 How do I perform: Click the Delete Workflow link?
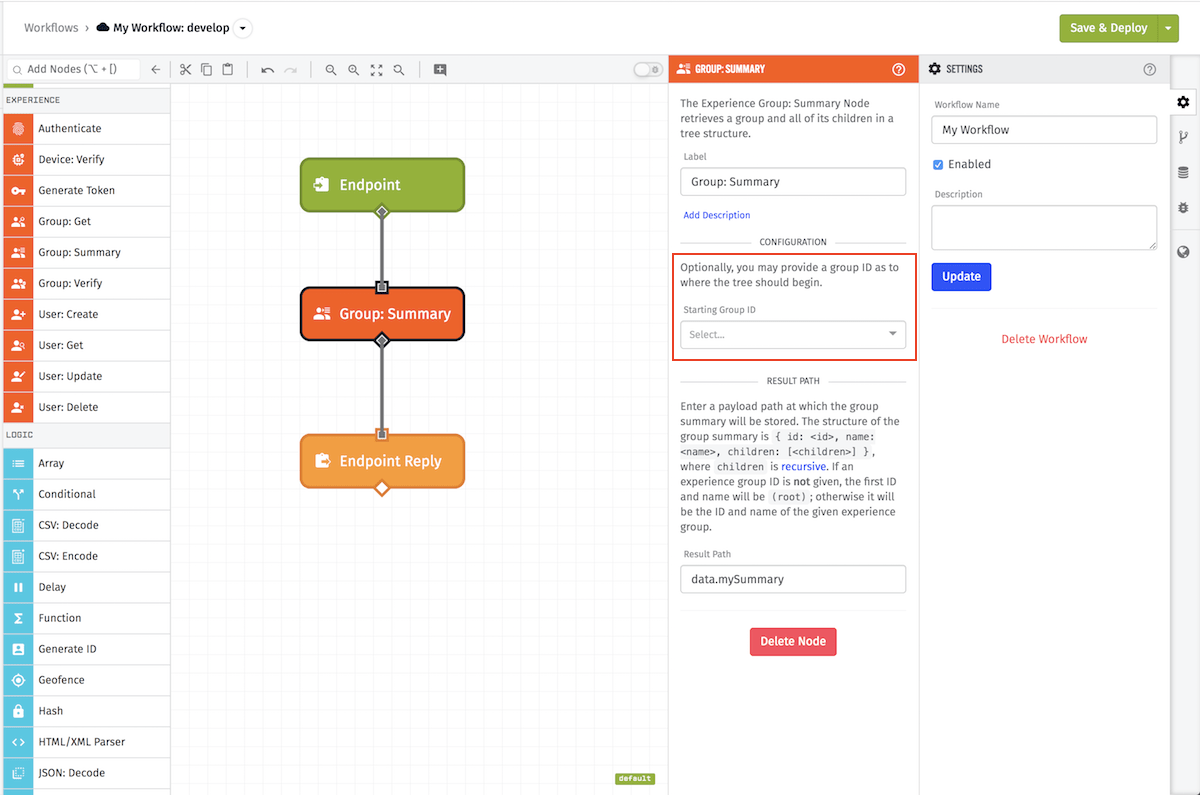click(1044, 339)
